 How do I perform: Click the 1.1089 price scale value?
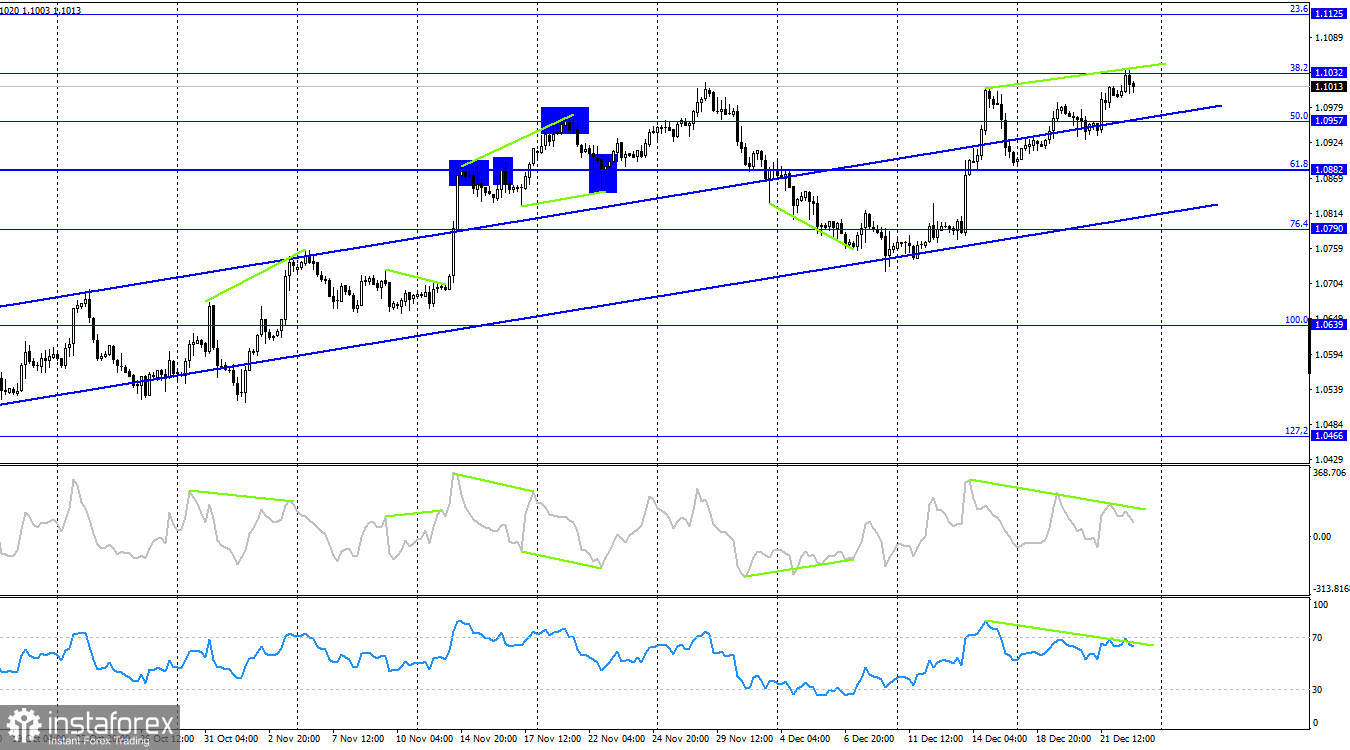tap(1331, 38)
